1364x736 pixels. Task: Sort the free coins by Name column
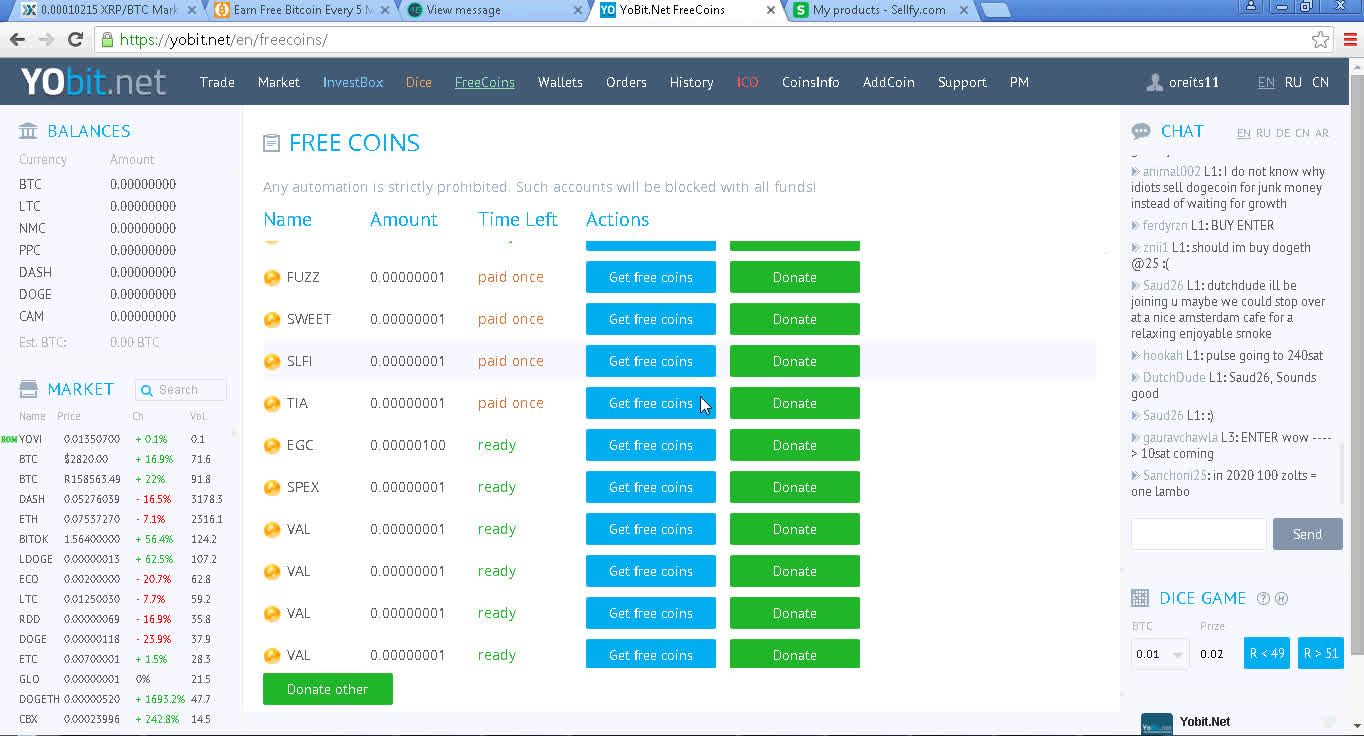[287, 219]
